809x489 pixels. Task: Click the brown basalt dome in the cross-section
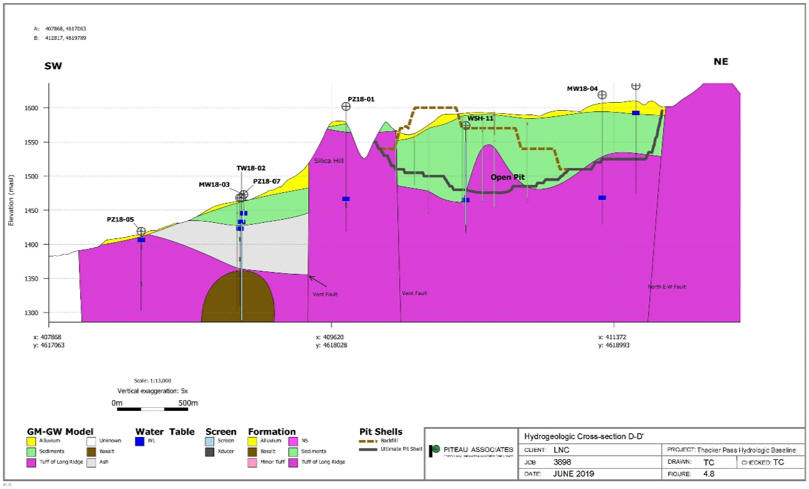click(240, 296)
